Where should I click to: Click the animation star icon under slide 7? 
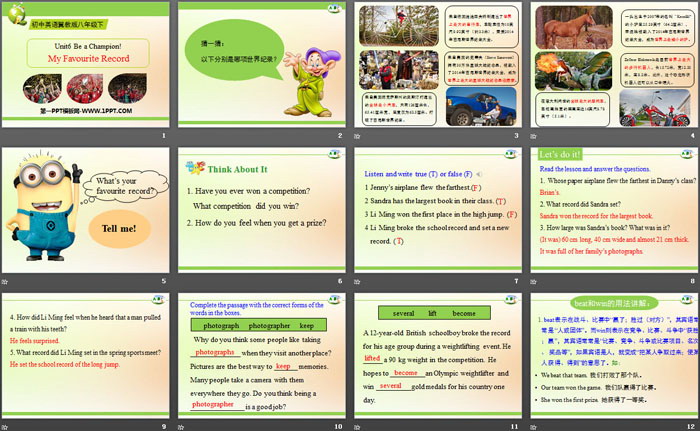coord(357,281)
